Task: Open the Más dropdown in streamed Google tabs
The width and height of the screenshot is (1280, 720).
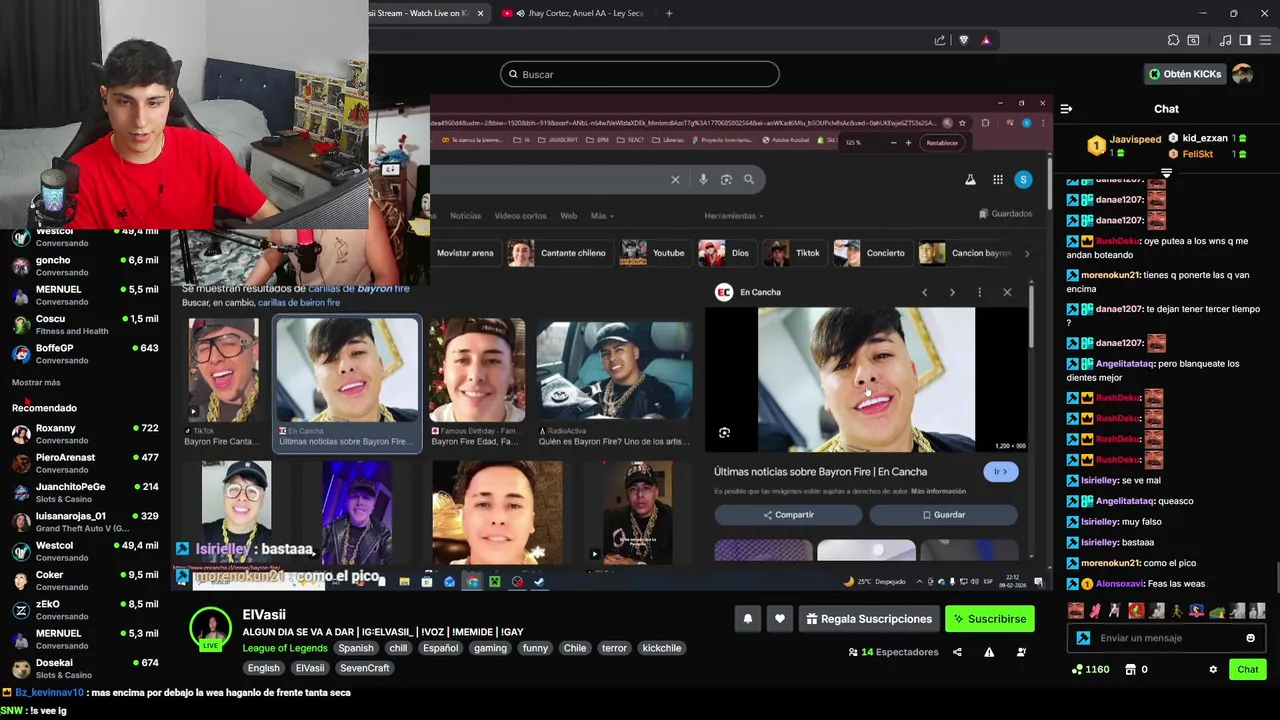Action: point(602,215)
